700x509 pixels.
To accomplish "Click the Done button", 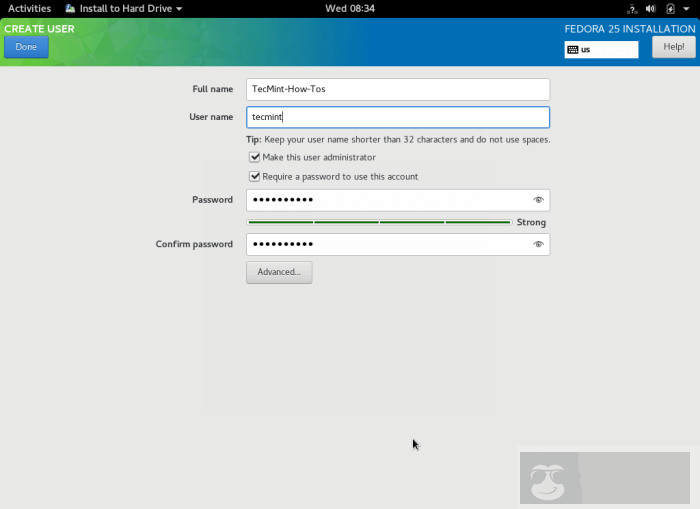I will tap(26, 47).
